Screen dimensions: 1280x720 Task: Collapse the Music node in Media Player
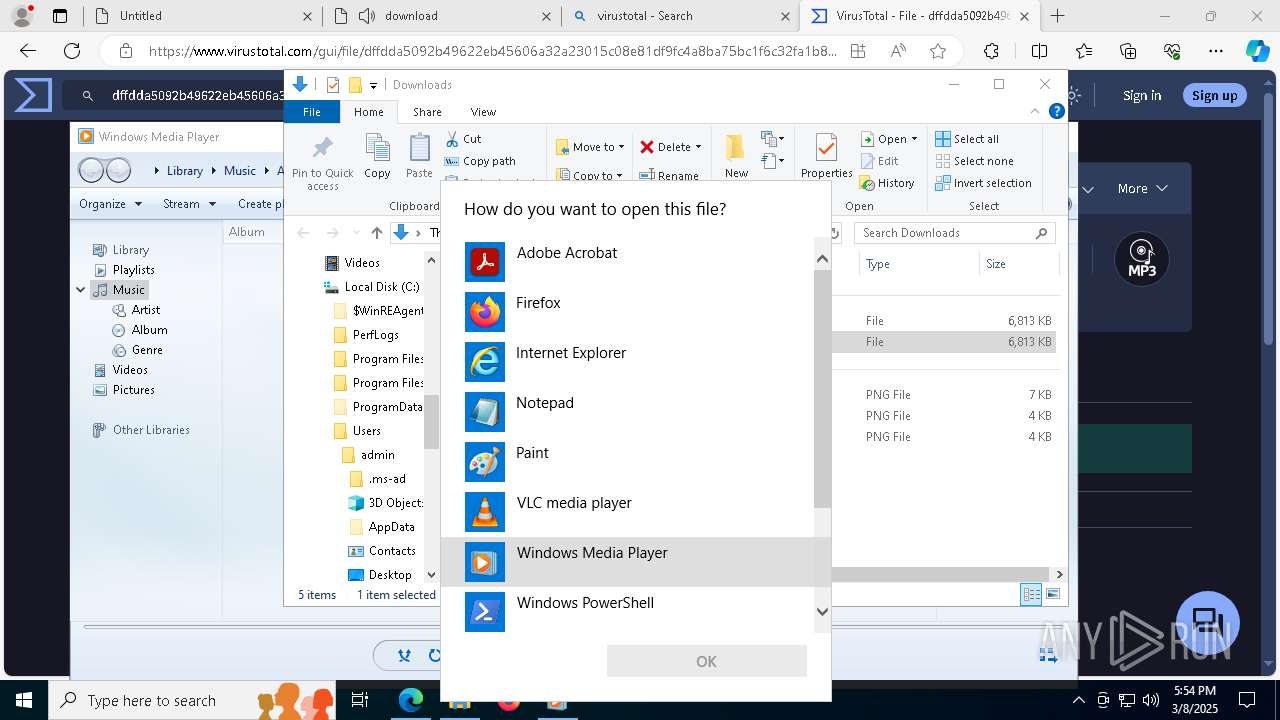81,290
